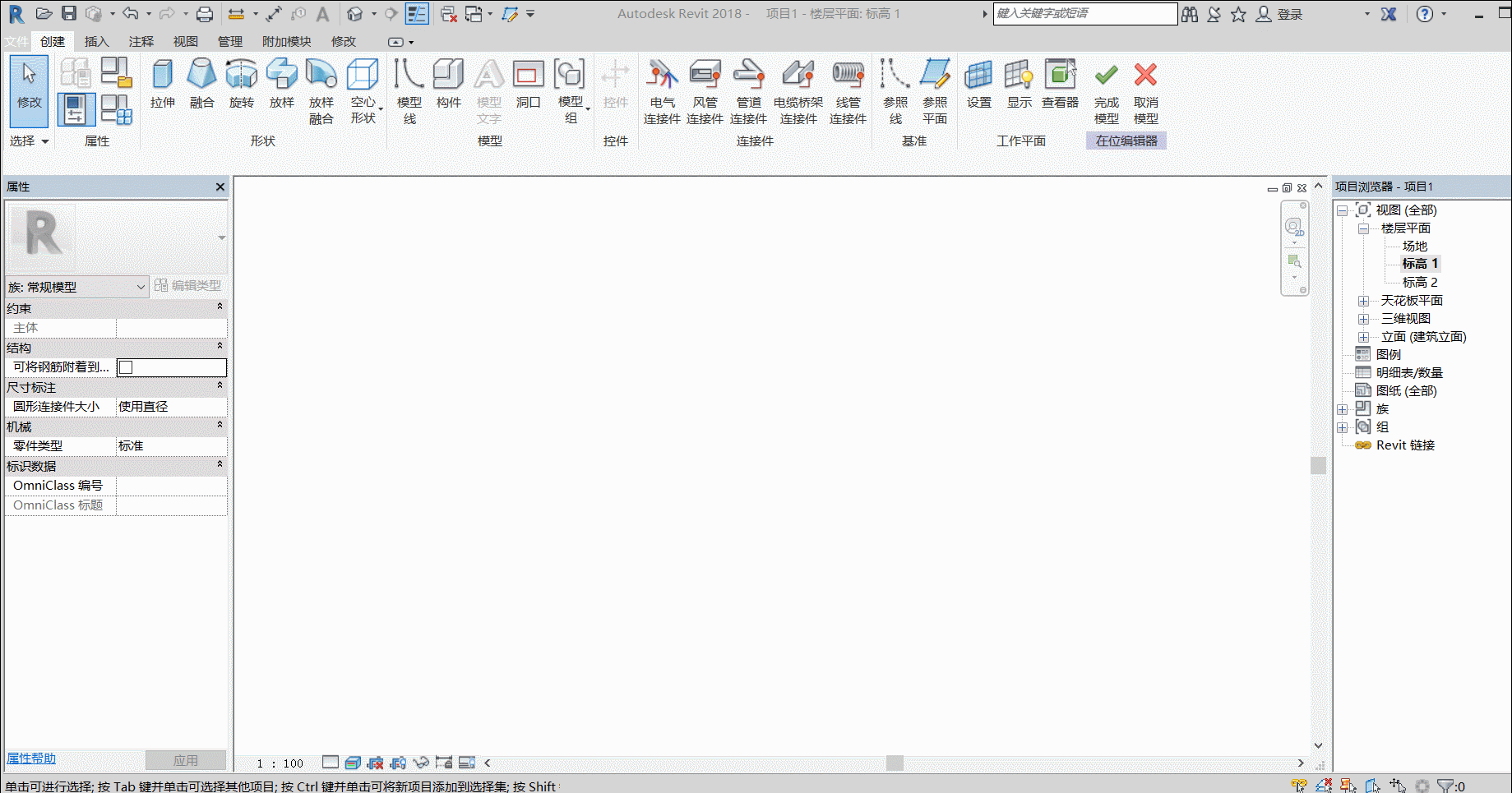Add 管道连接件 pipe connector
Viewport: 1512px width, 793px height.
coord(748,91)
